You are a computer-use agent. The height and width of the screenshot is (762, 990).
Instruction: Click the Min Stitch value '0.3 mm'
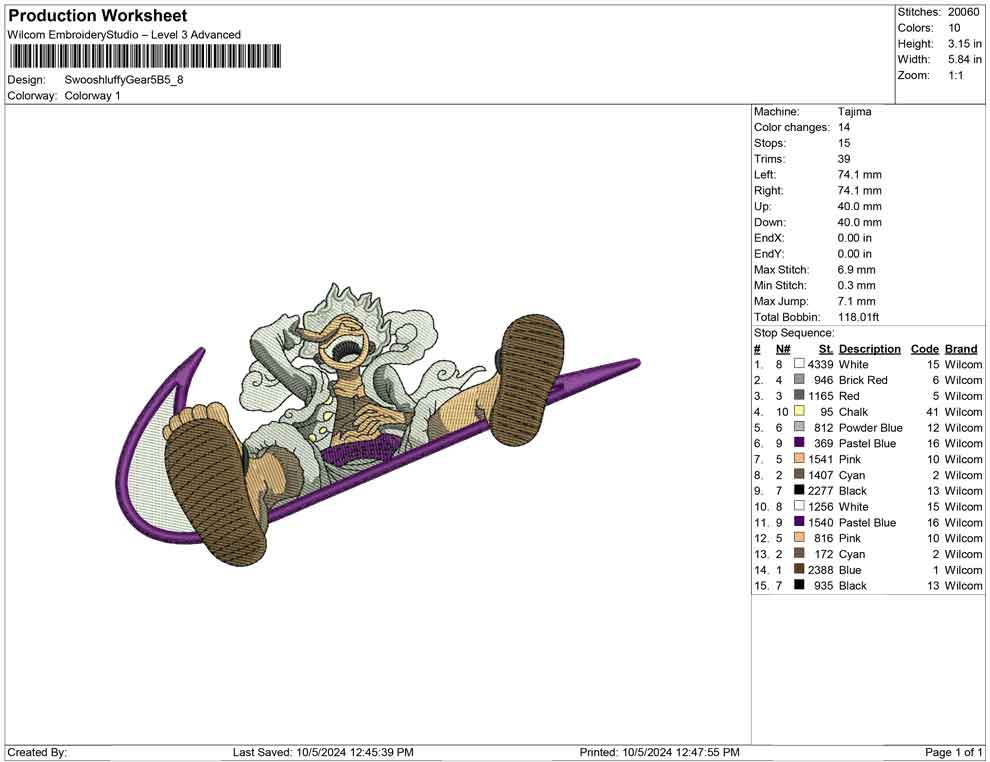pos(856,285)
